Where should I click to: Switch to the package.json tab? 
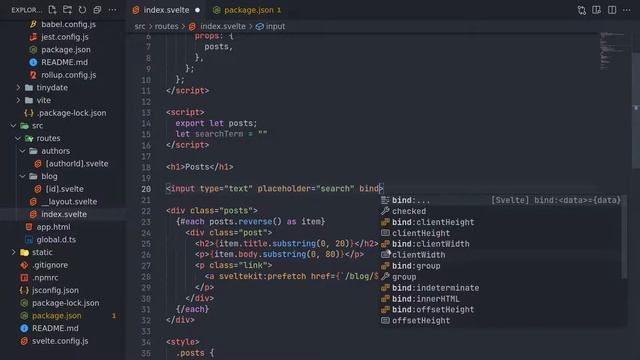(x=249, y=10)
